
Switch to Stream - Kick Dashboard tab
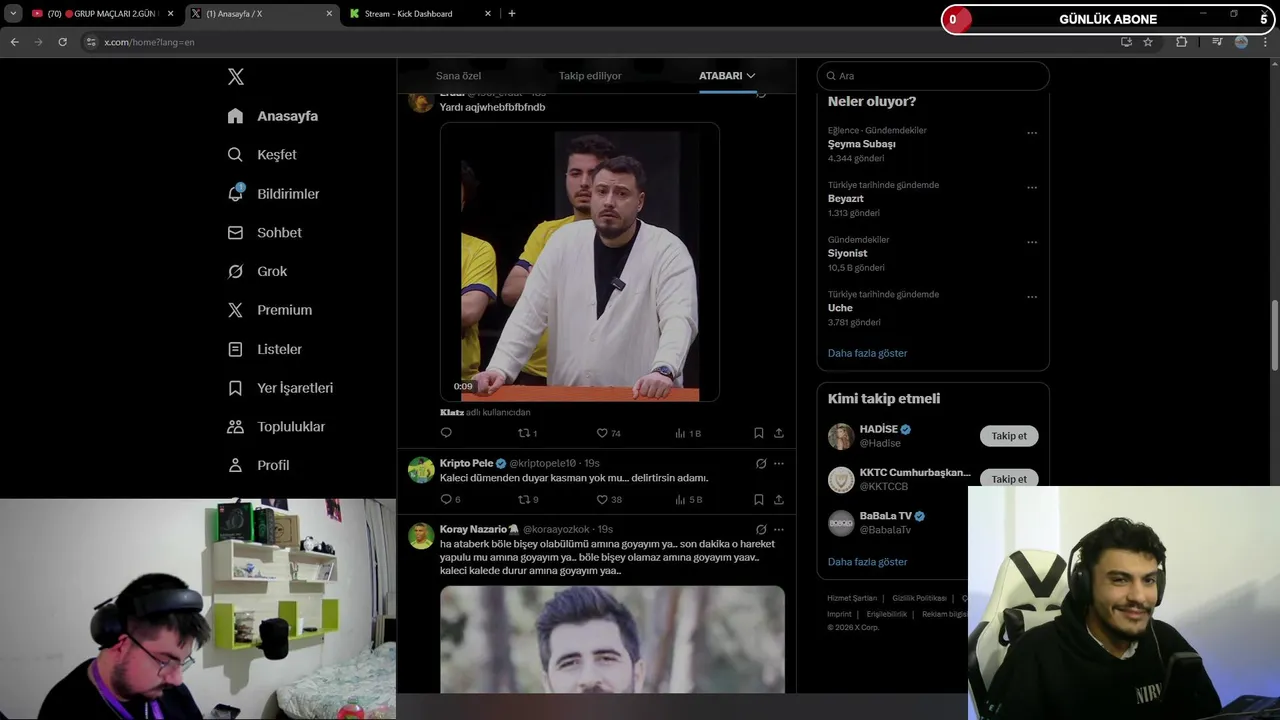(x=420, y=14)
